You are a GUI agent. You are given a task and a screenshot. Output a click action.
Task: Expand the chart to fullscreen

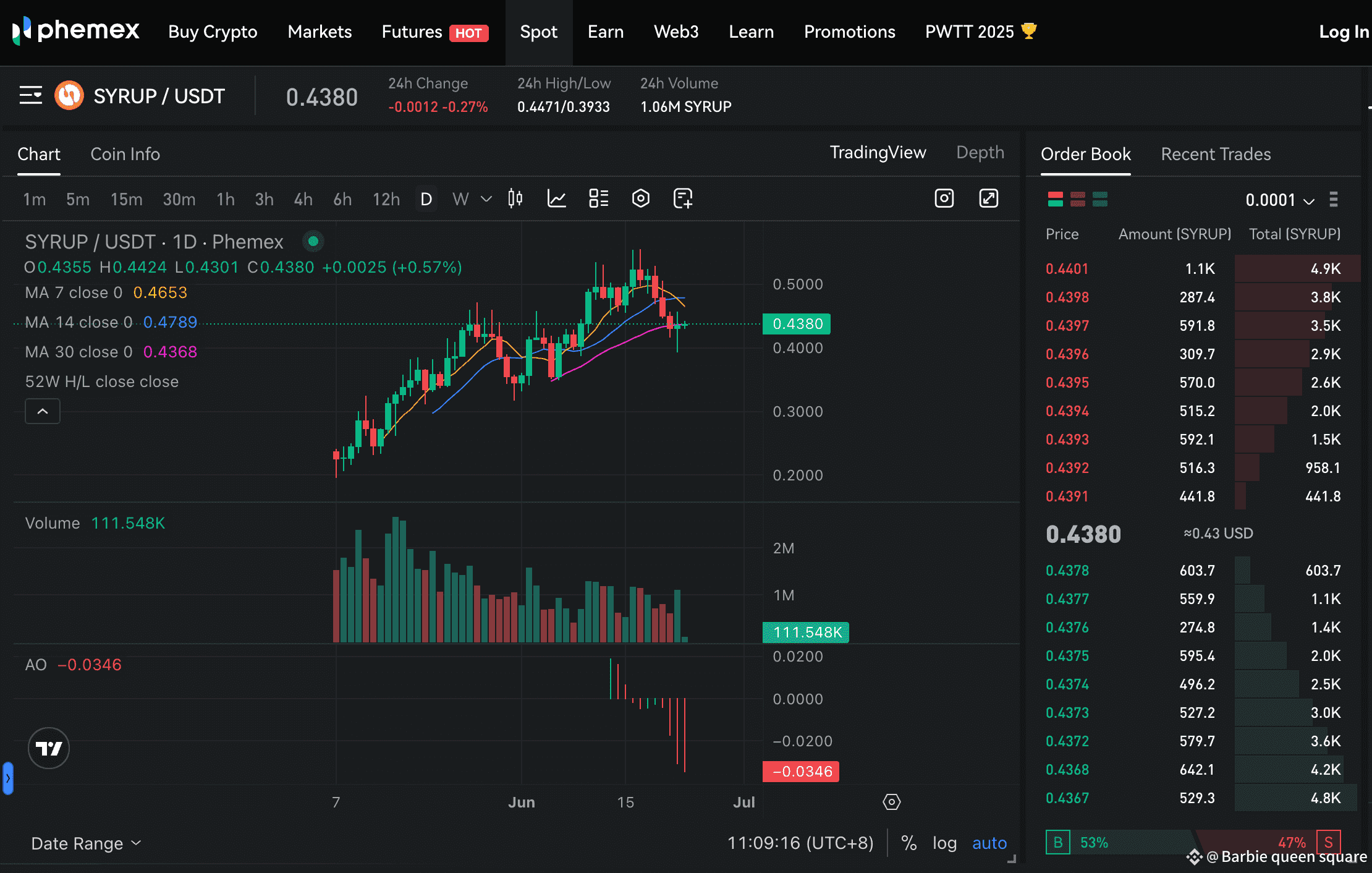(988, 198)
